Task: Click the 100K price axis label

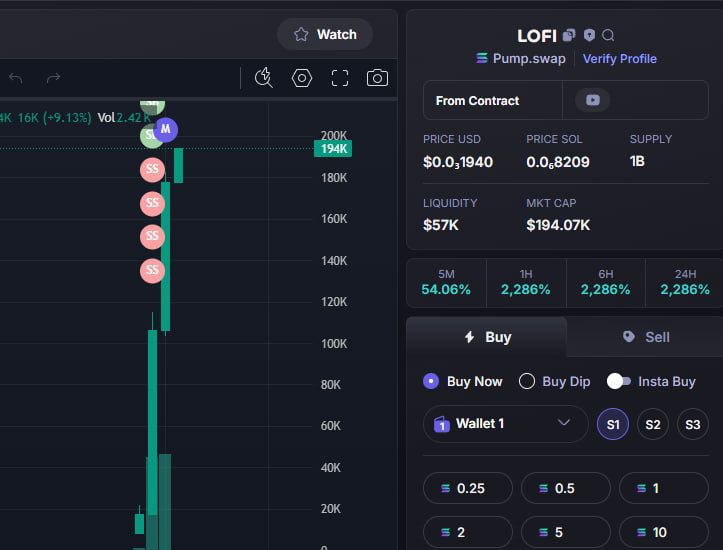Action: (334, 343)
